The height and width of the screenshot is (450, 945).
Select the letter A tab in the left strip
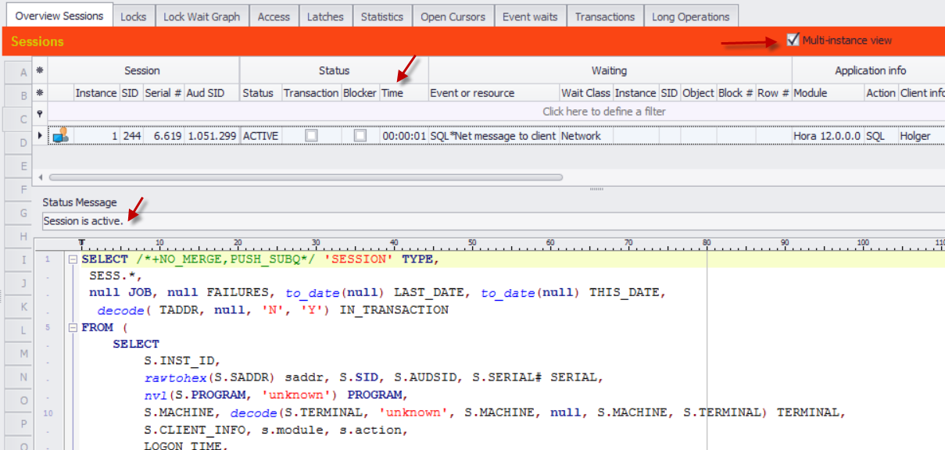click(x=21, y=72)
